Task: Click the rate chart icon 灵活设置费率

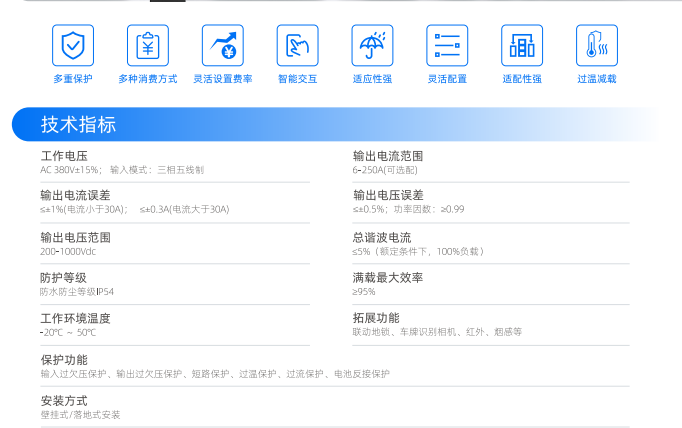Action: [222, 46]
